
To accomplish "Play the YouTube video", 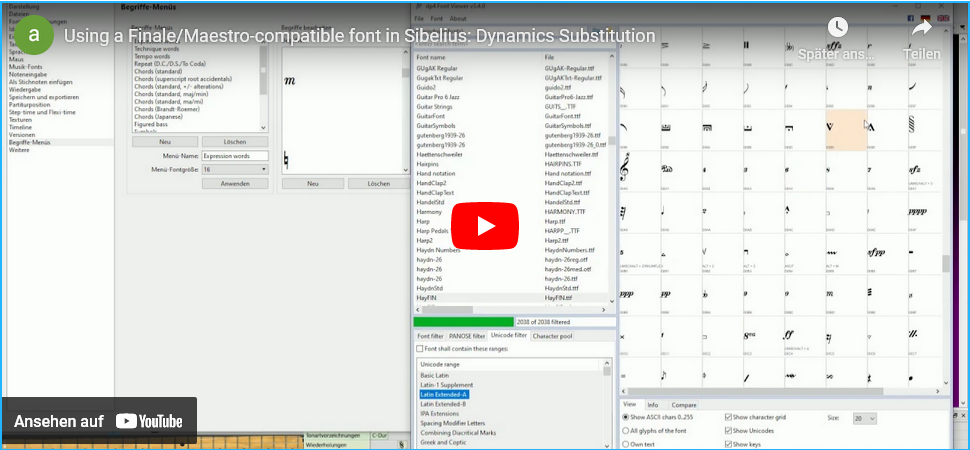I will click(x=485, y=225).
